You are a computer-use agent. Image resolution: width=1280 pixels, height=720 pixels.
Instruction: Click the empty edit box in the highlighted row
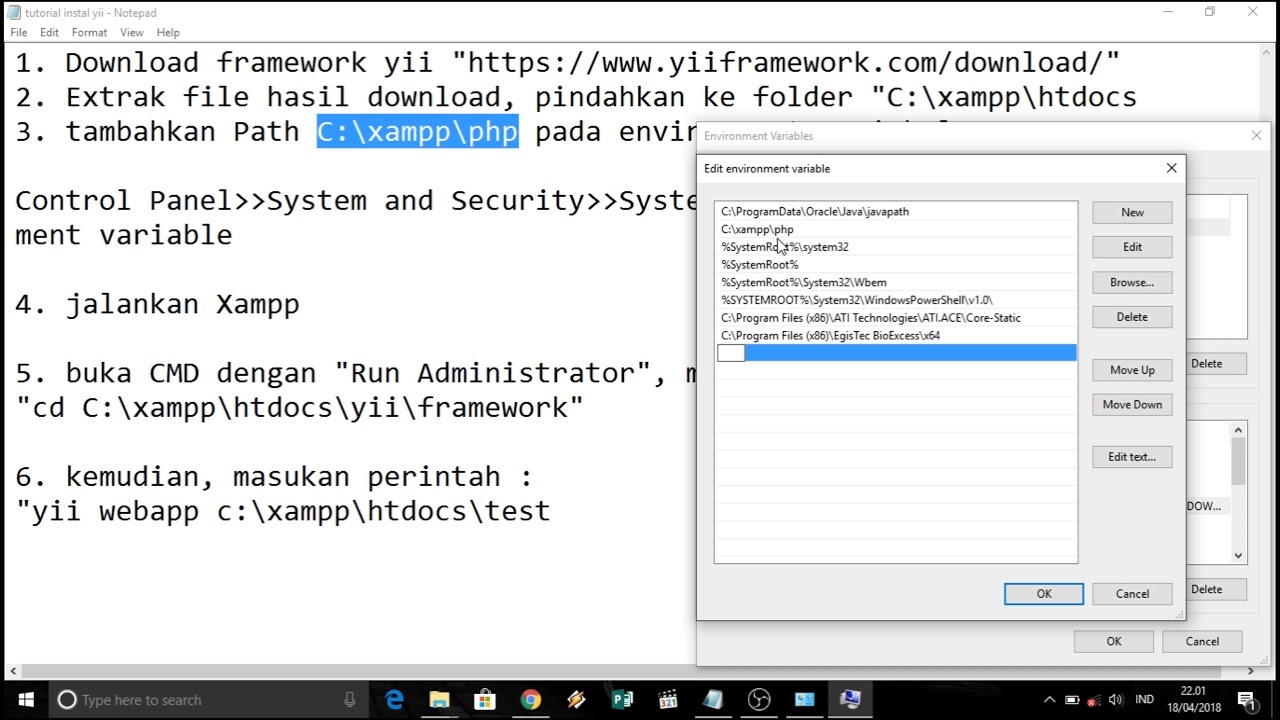[731, 353]
